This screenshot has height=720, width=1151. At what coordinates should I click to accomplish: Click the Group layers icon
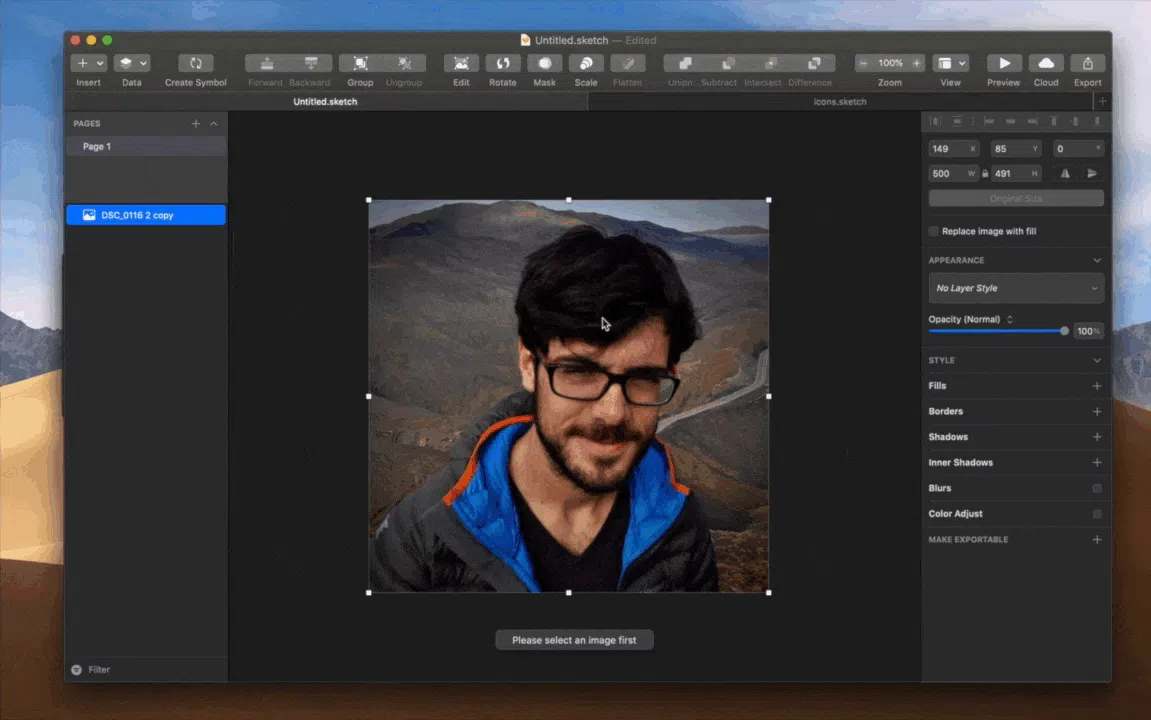[360, 64]
